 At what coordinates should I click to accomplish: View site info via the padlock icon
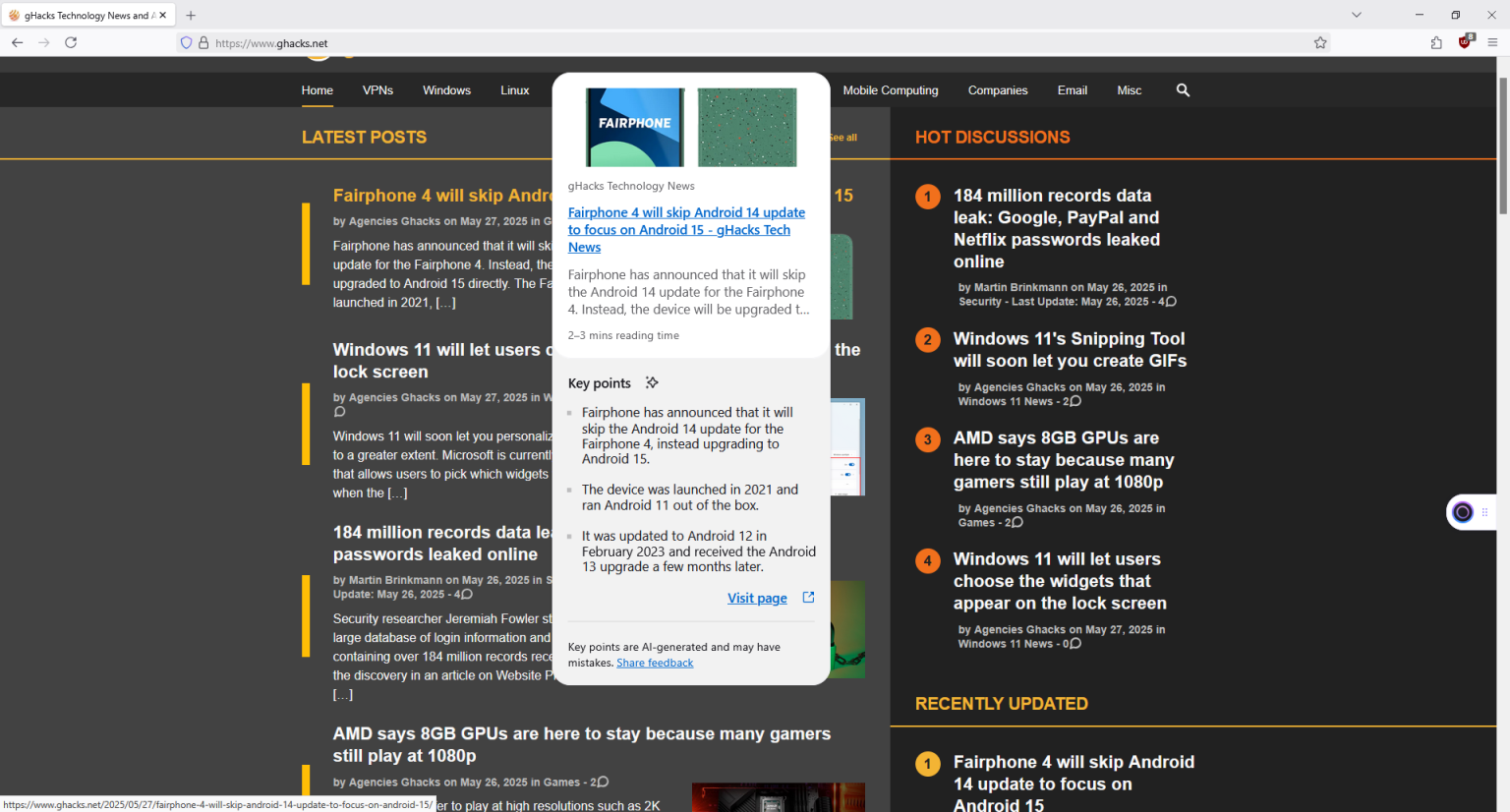[x=203, y=42]
